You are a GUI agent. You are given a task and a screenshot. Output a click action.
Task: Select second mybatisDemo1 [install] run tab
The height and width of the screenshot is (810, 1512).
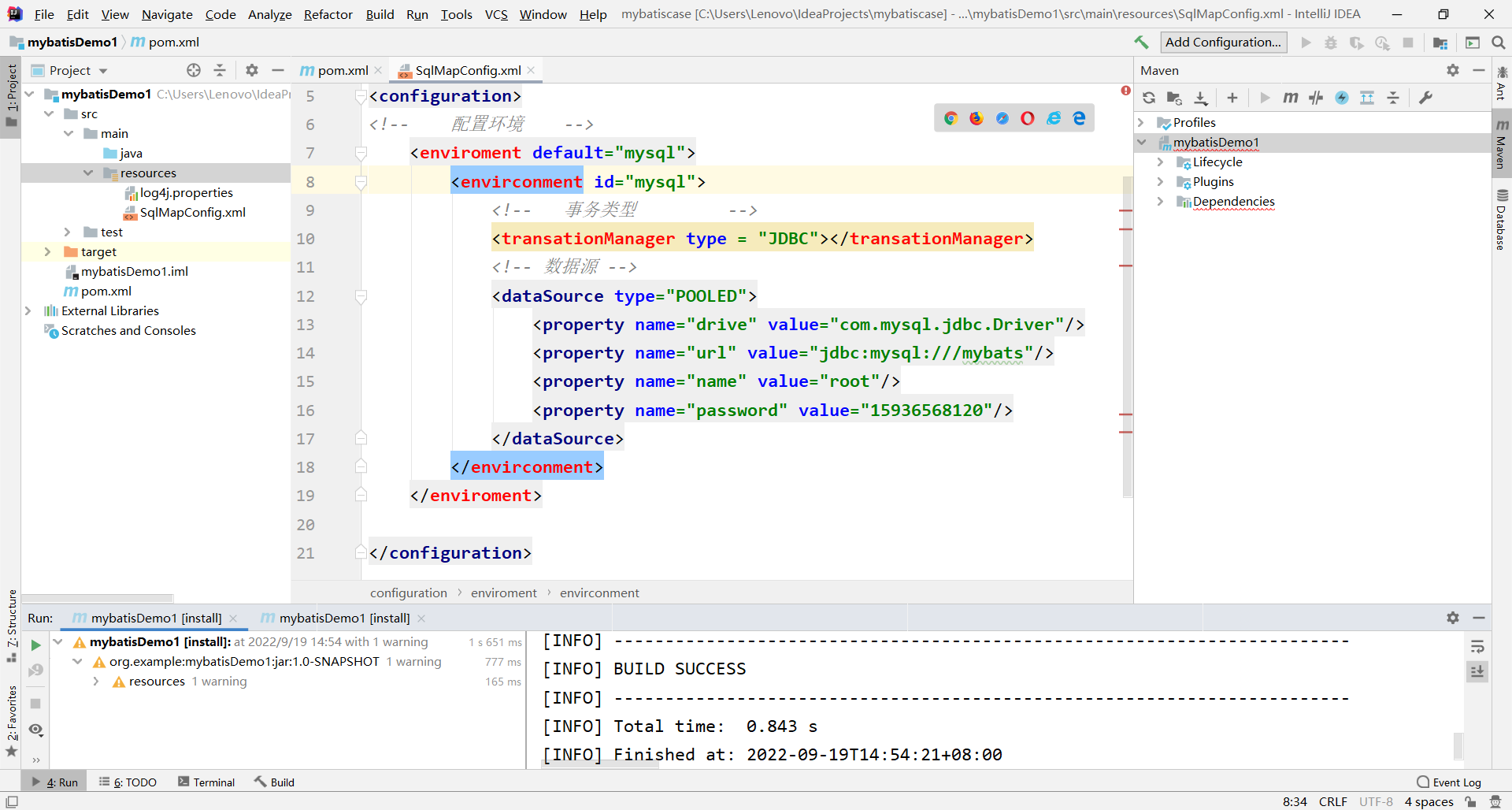(x=344, y=618)
